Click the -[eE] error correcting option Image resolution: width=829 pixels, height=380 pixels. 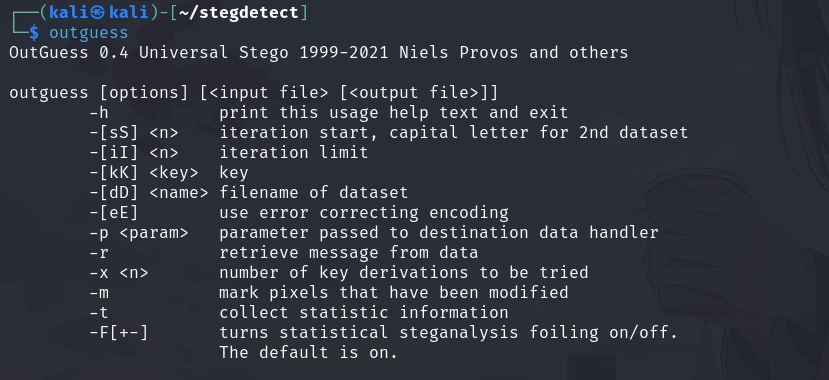pos(114,213)
